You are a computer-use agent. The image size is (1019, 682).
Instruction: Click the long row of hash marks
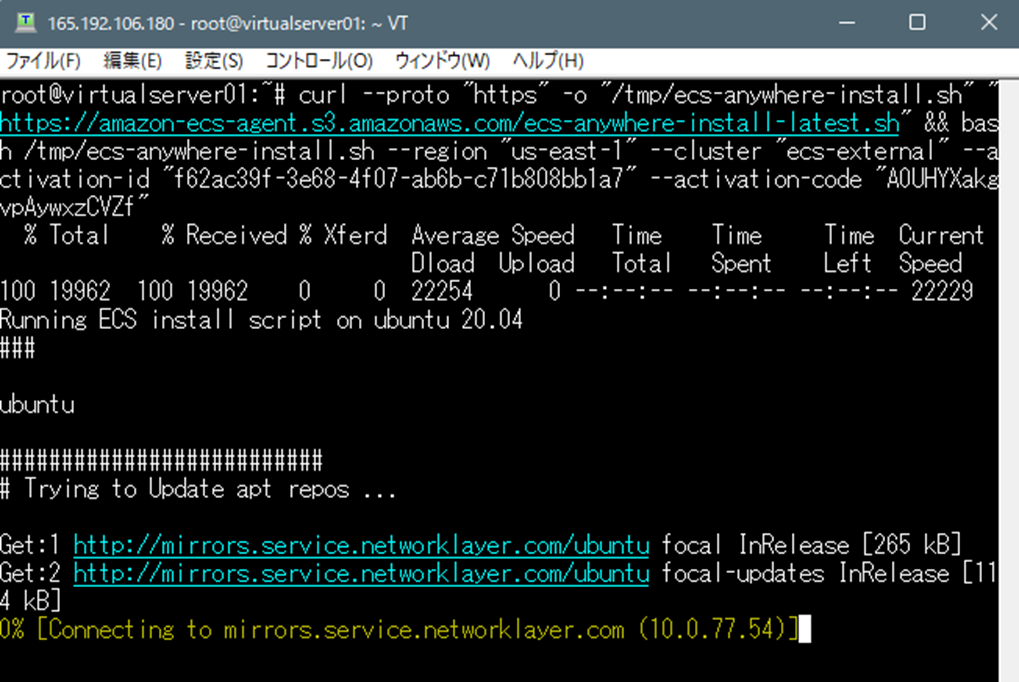pyautogui.click(x=161, y=460)
